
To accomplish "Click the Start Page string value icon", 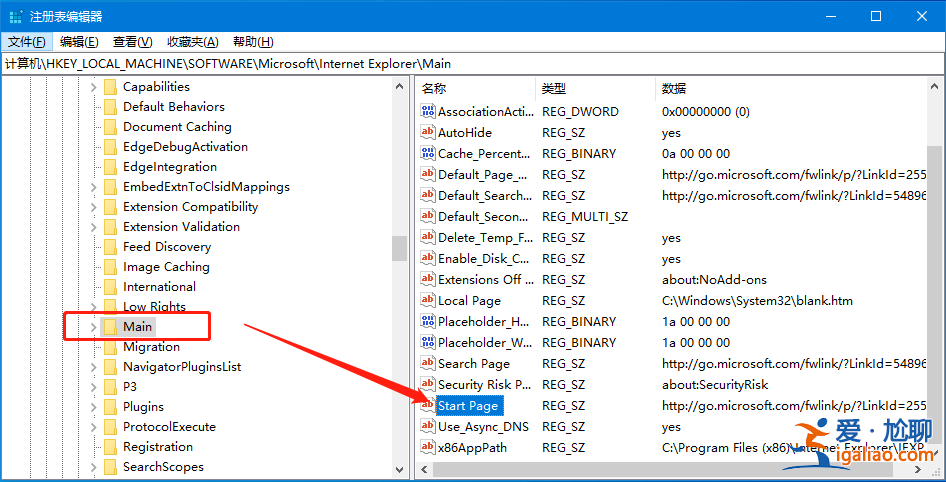I will point(428,405).
